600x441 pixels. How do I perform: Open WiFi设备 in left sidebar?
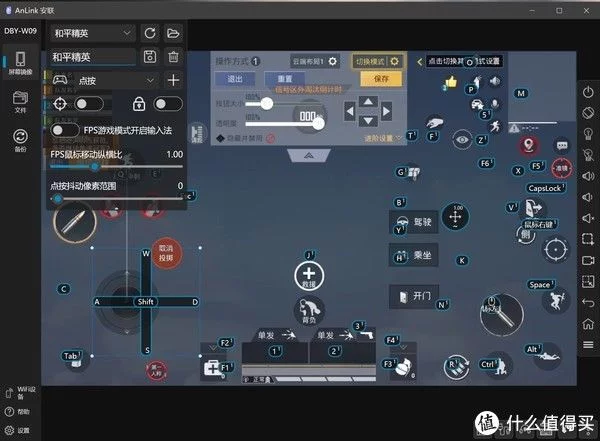click(x=21, y=392)
